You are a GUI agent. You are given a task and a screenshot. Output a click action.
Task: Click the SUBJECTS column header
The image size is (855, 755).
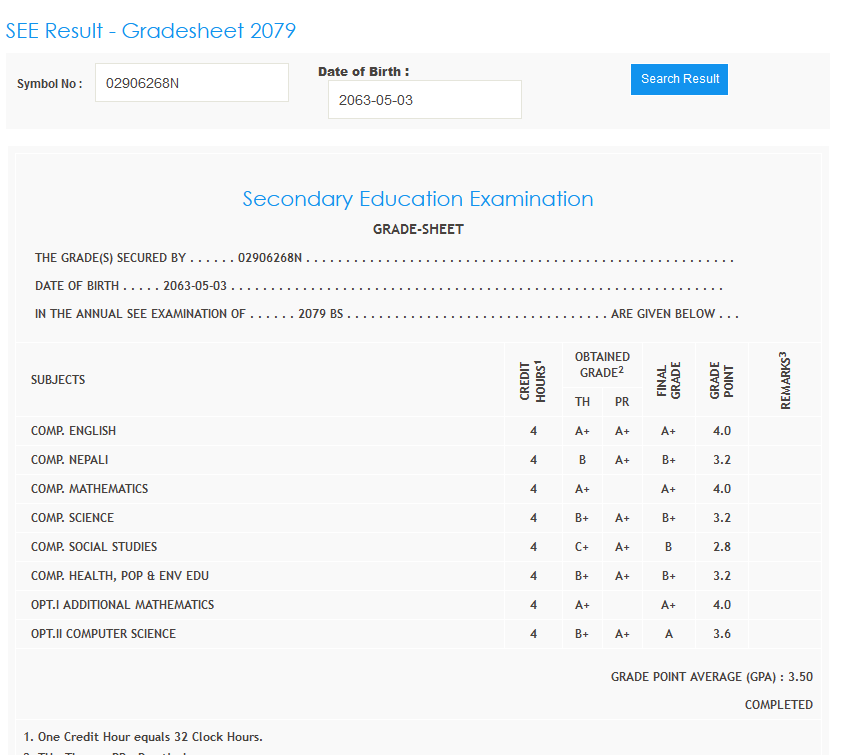[x=58, y=380]
